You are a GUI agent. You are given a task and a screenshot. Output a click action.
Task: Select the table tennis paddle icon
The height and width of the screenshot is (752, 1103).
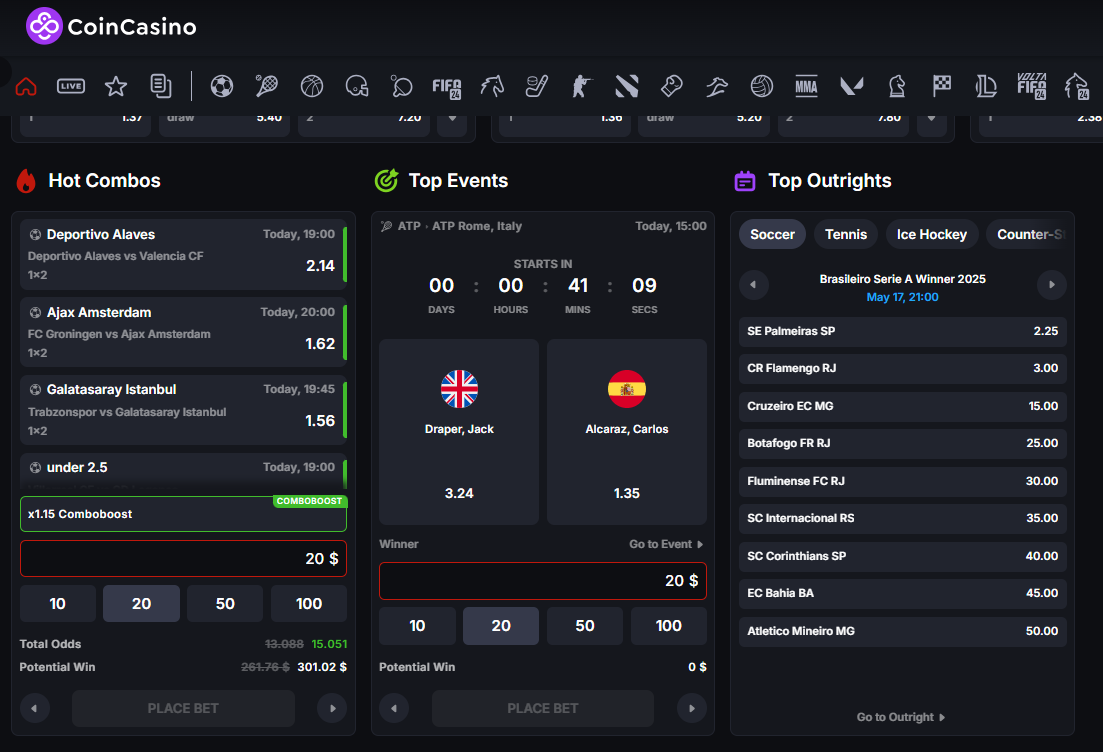point(402,87)
